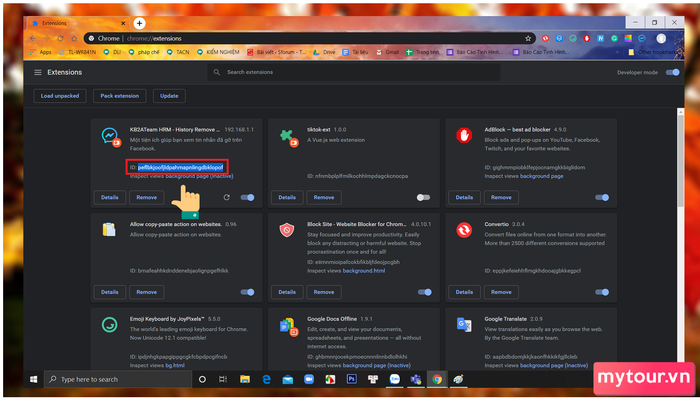This screenshot has height=402, width=700.
Task: Click the Search extensions field
Action: 354,72
